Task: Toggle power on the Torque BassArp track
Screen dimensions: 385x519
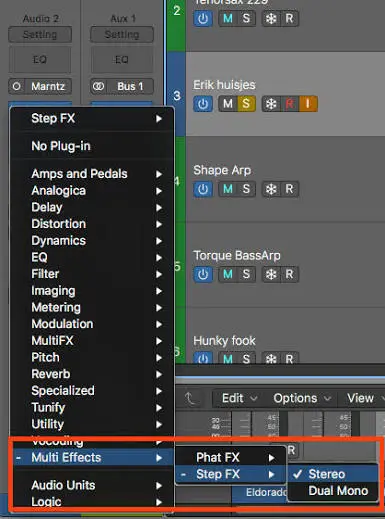Action: click(203, 274)
